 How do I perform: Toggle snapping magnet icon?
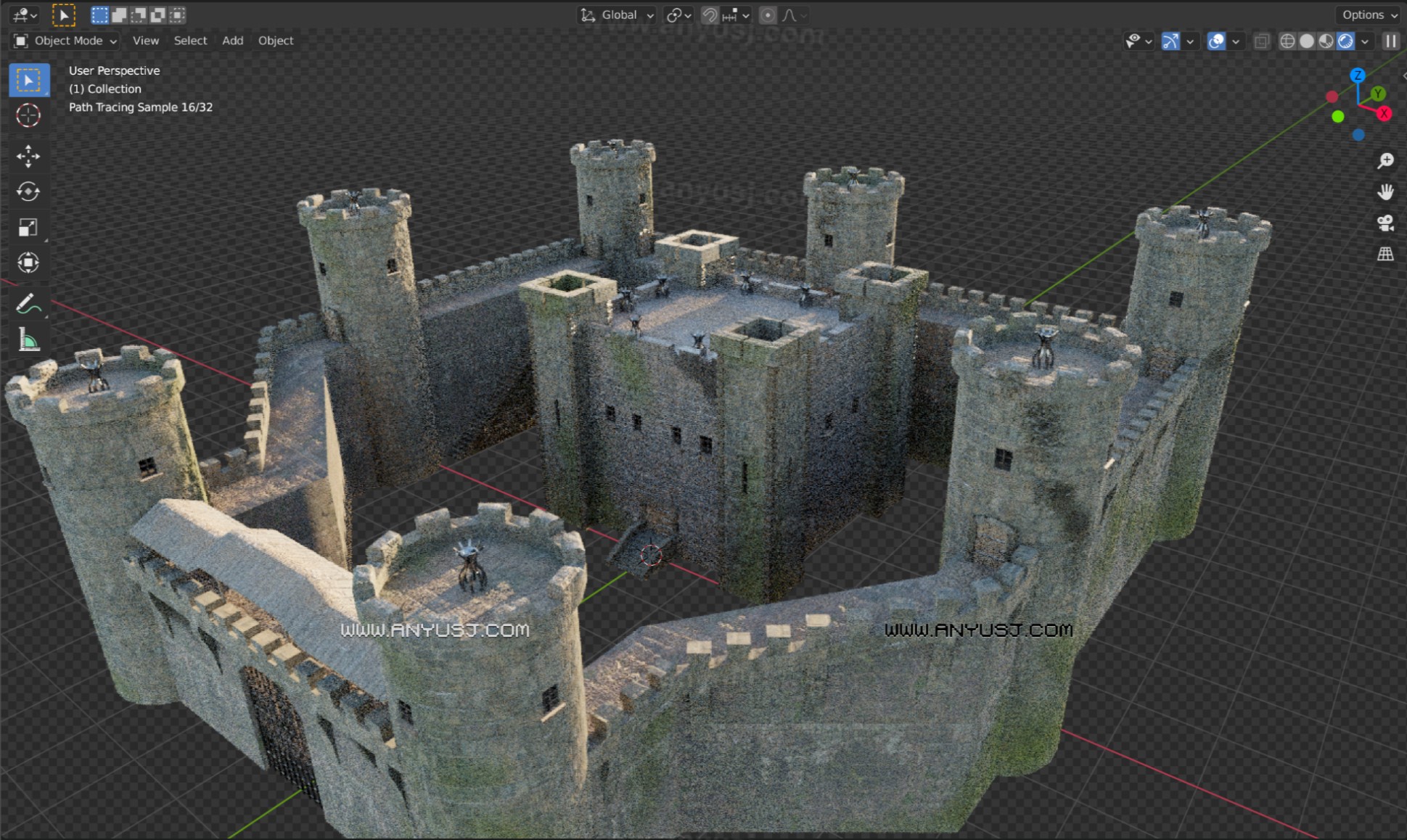pos(710,15)
